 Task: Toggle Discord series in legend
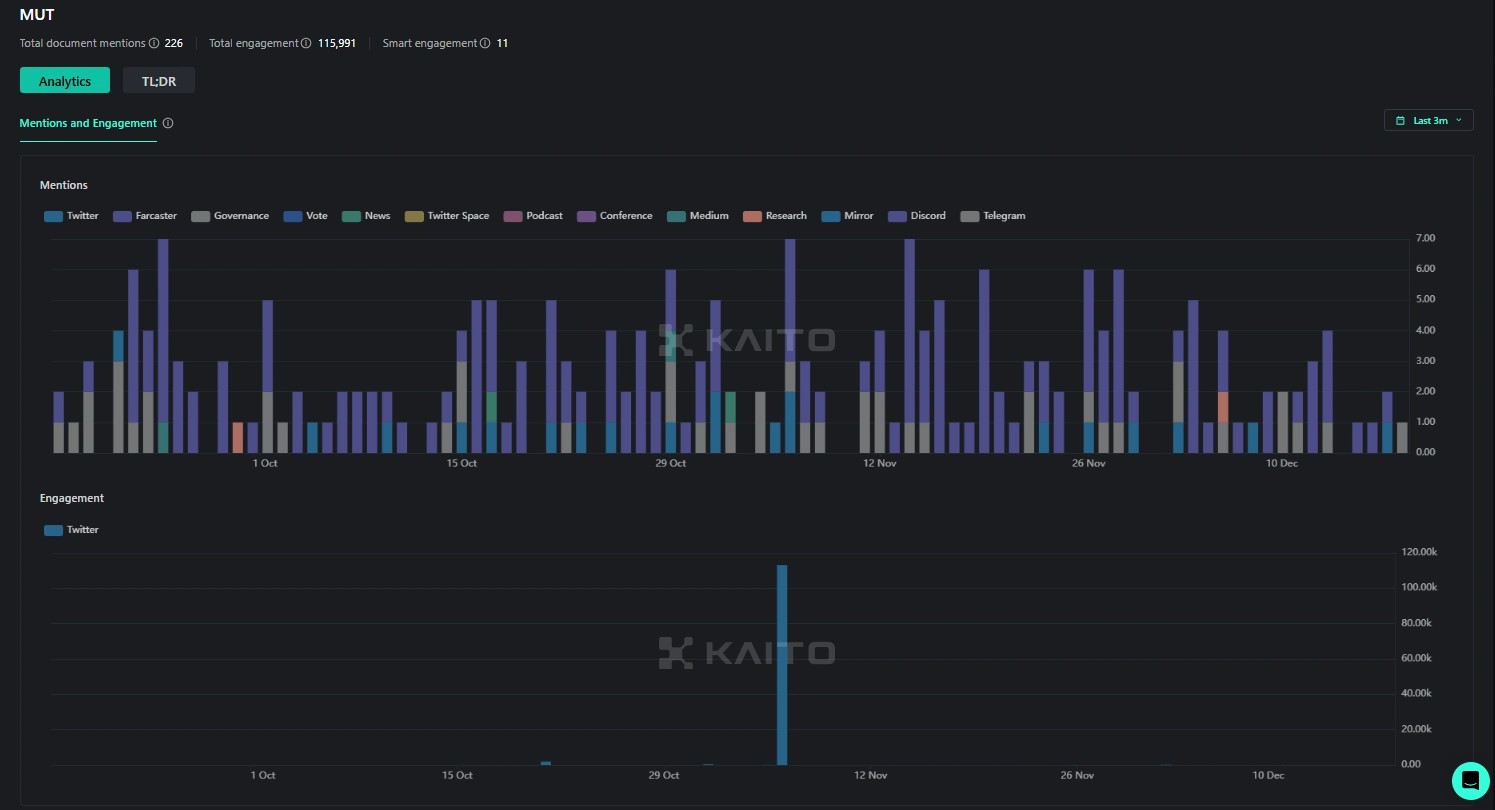917,216
